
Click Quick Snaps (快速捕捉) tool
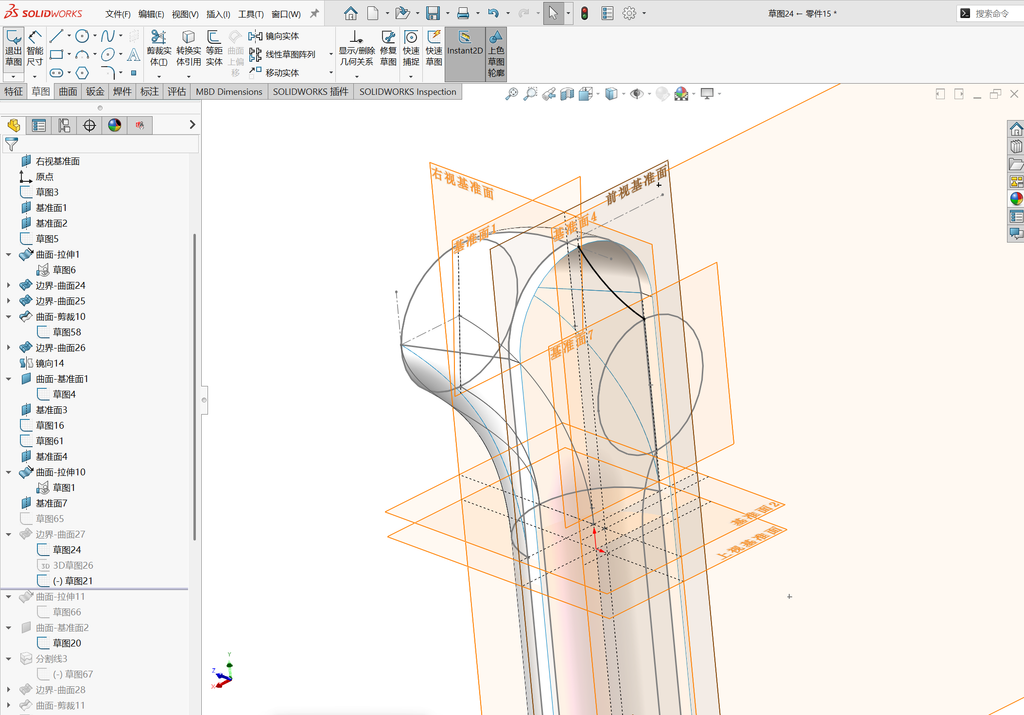(411, 49)
